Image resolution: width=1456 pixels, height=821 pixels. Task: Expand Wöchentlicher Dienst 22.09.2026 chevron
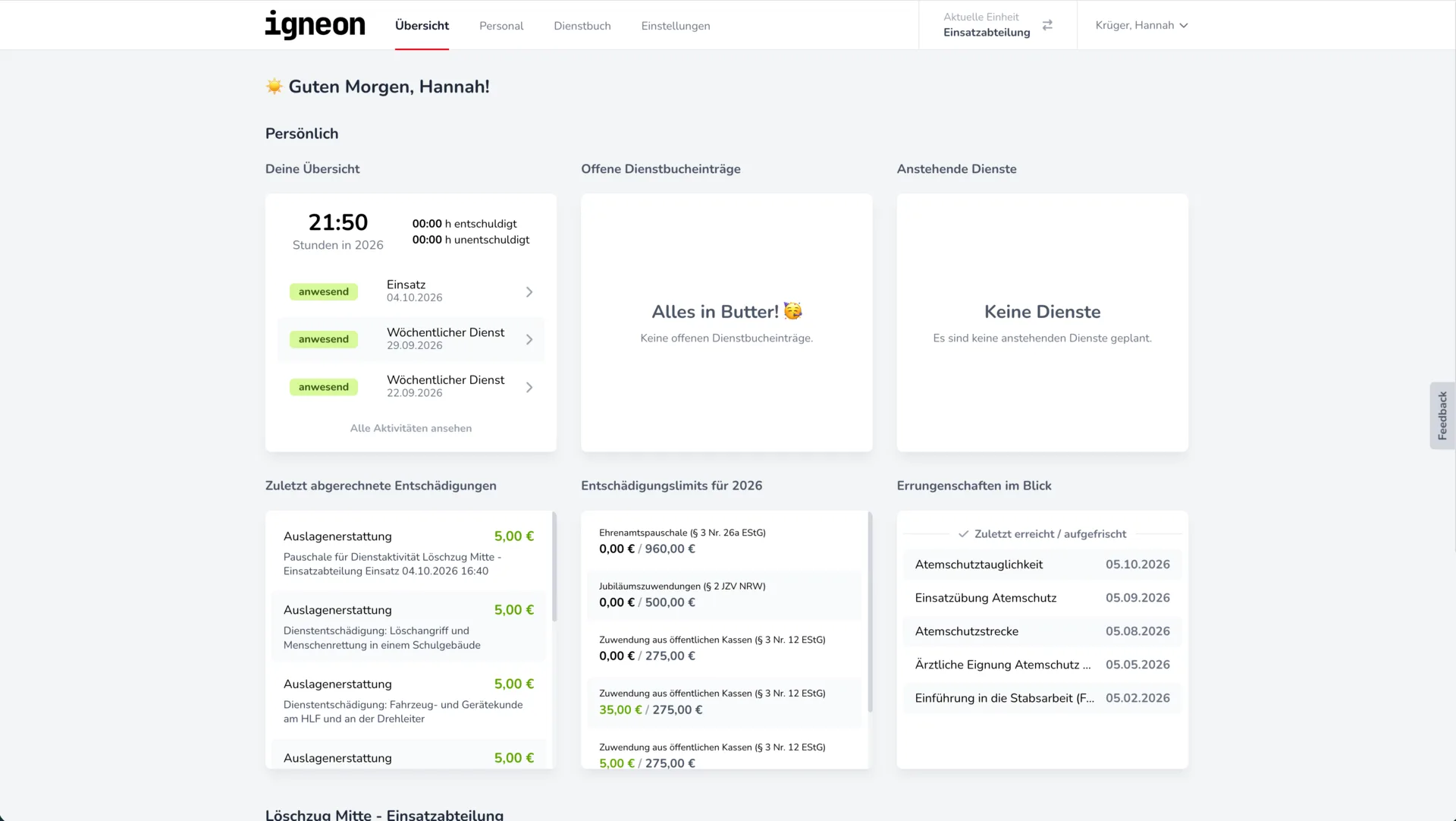point(529,388)
